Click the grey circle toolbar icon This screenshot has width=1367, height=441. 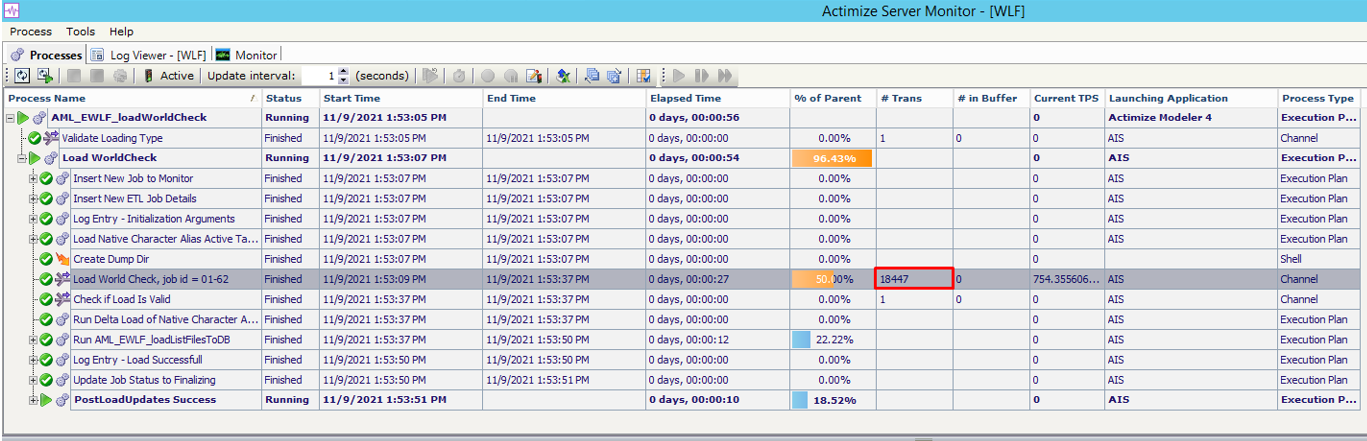(487, 76)
